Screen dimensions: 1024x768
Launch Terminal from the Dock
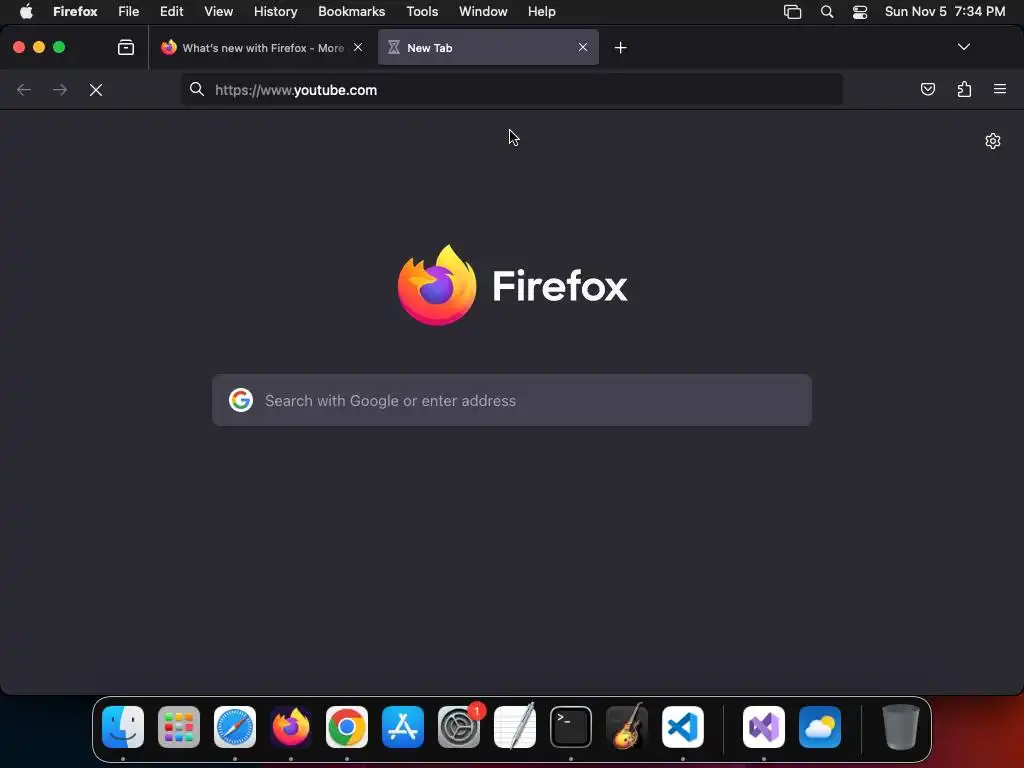point(571,727)
